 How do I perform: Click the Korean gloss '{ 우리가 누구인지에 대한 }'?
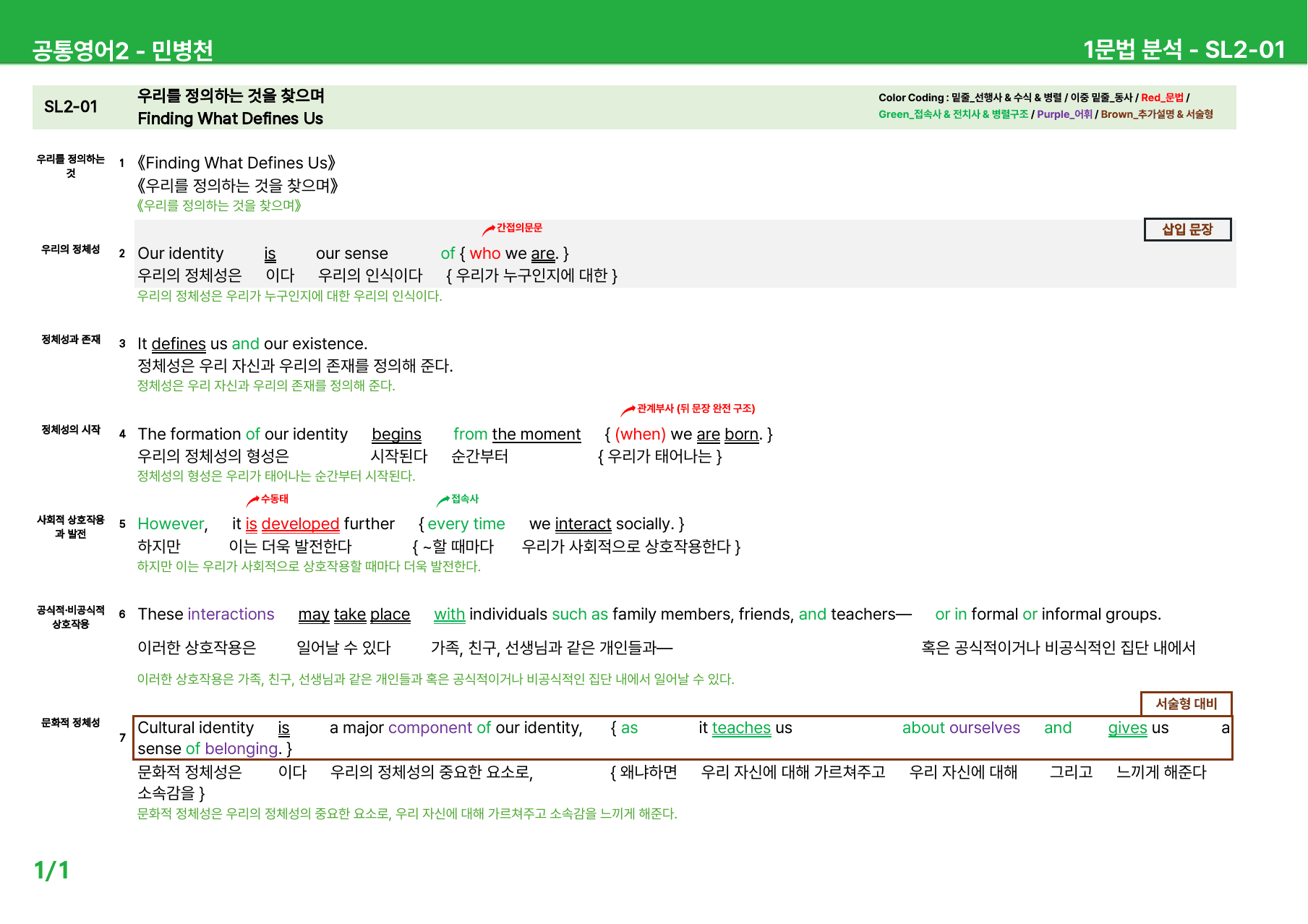click(531, 275)
